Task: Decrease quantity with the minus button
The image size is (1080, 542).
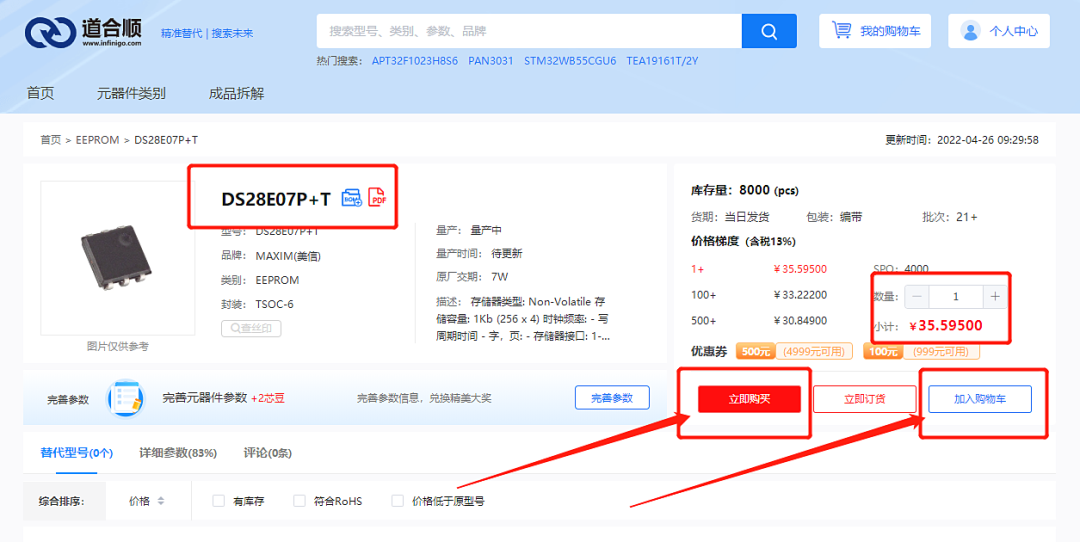Action: (x=917, y=296)
